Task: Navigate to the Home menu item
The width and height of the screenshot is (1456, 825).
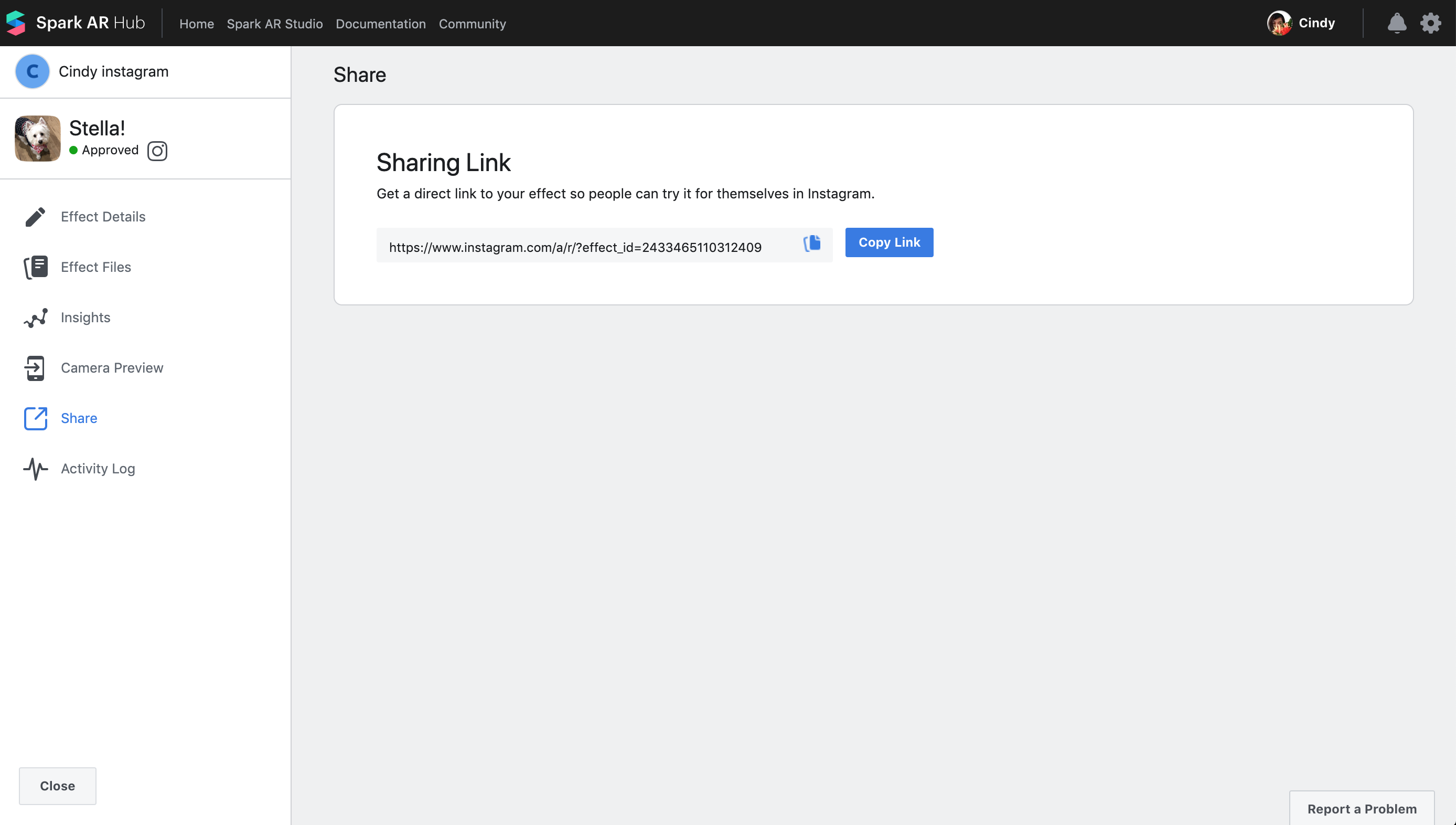Action: tap(196, 24)
